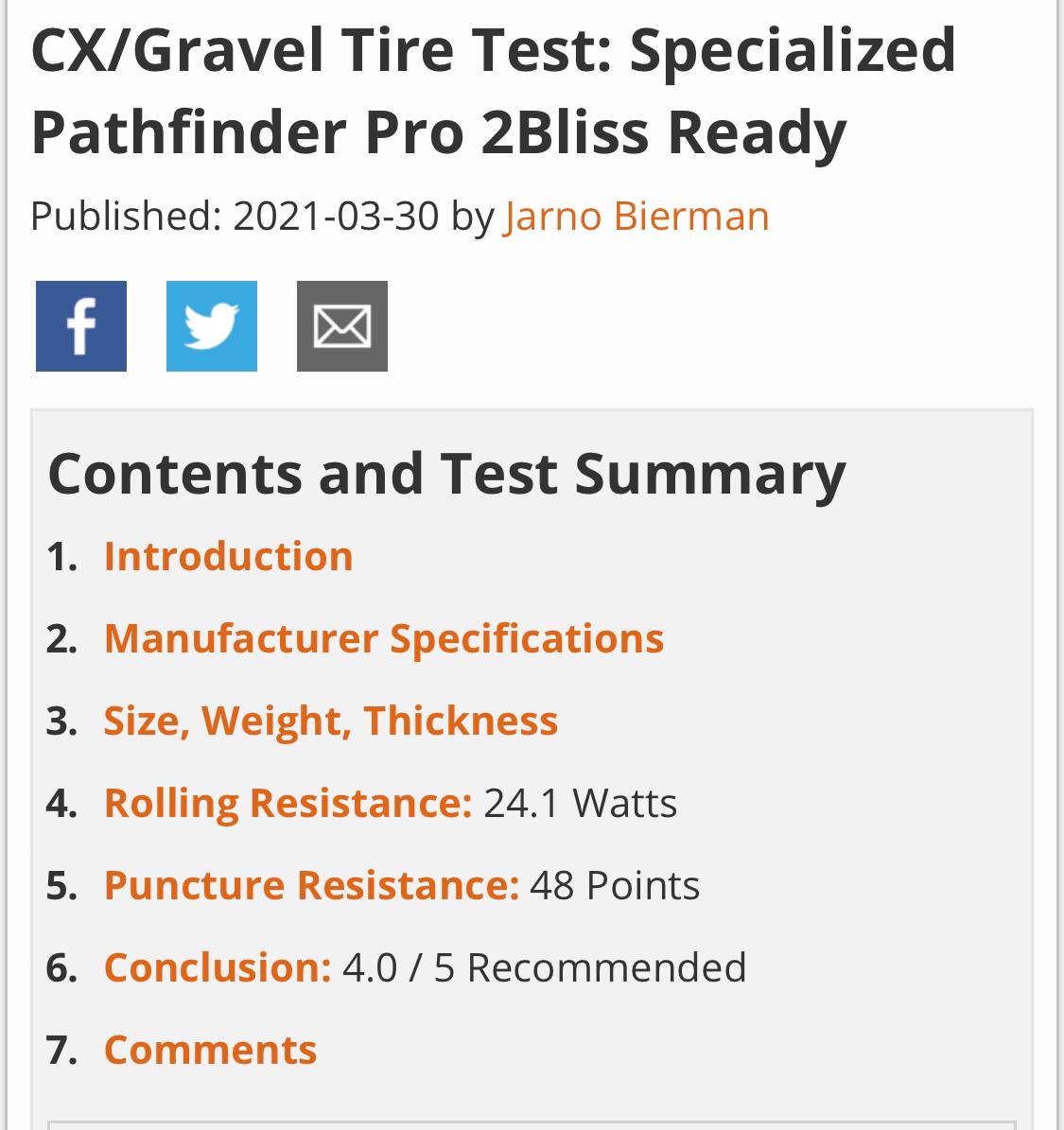Click list number 4 beside Rolling Resistance
Viewport: 1064px width, 1130px height.
pos(61,804)
